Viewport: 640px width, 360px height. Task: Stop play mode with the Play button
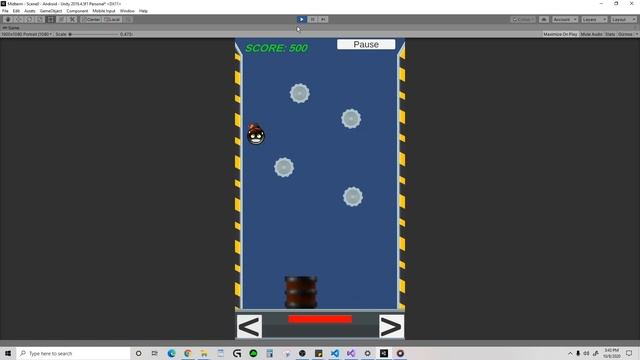[301, 19]
